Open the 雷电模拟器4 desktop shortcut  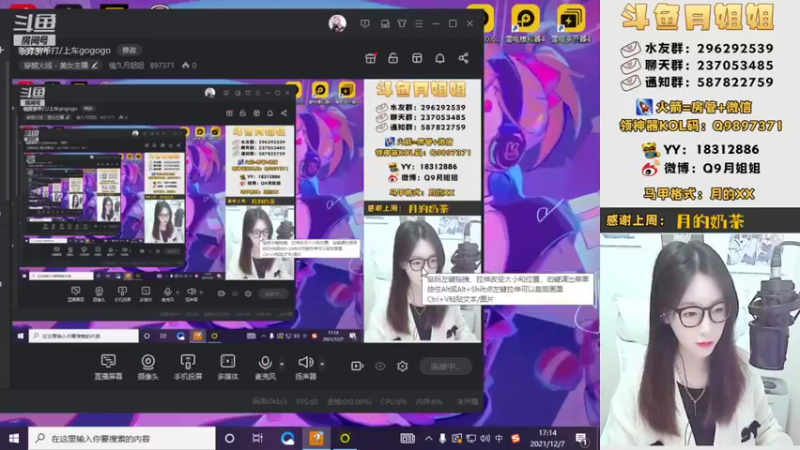click(x=526, y=23)
